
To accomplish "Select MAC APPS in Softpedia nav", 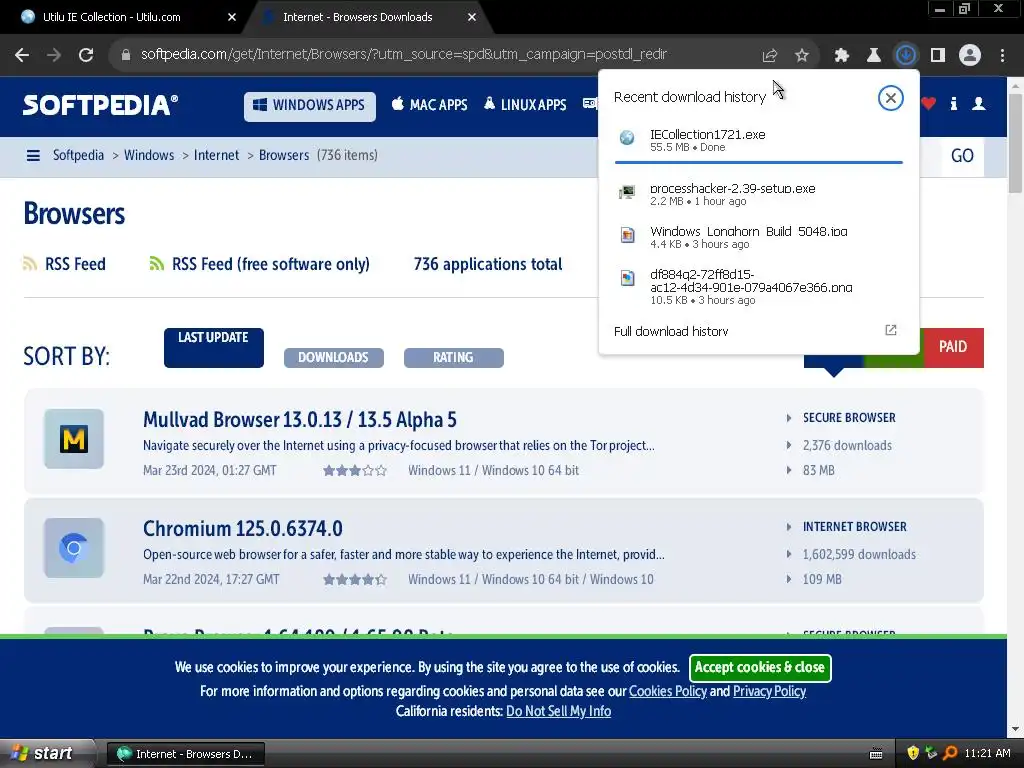I will tap(430, 104).
